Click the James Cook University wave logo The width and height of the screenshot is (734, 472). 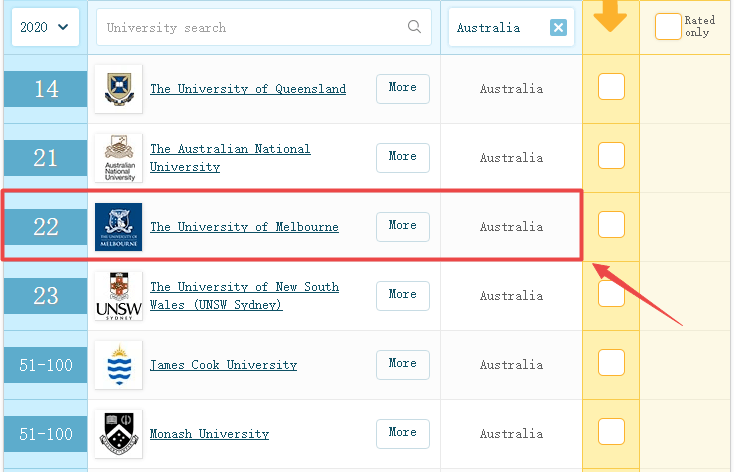coord(119,365)
